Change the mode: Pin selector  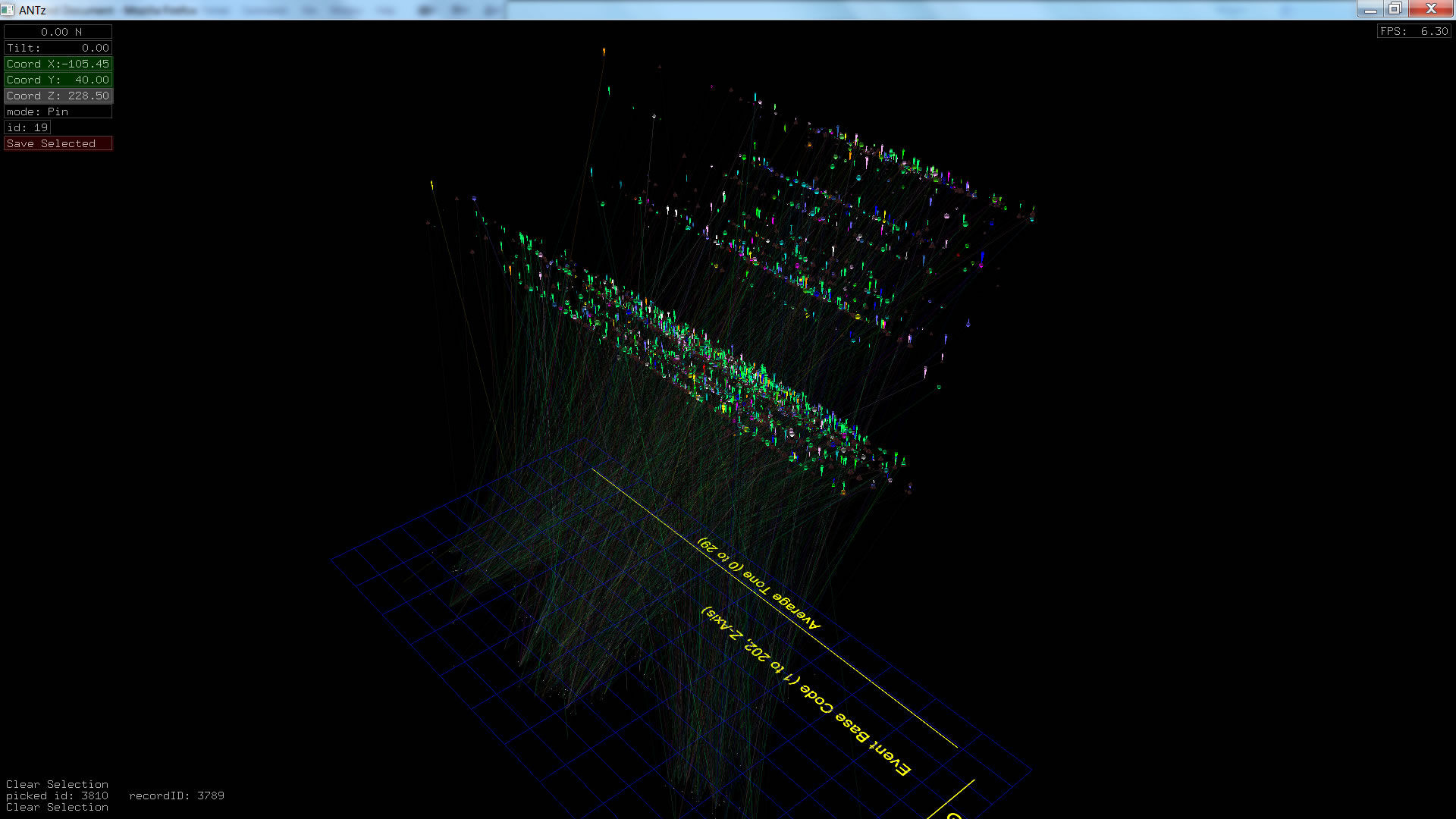(x=58, y=111)
